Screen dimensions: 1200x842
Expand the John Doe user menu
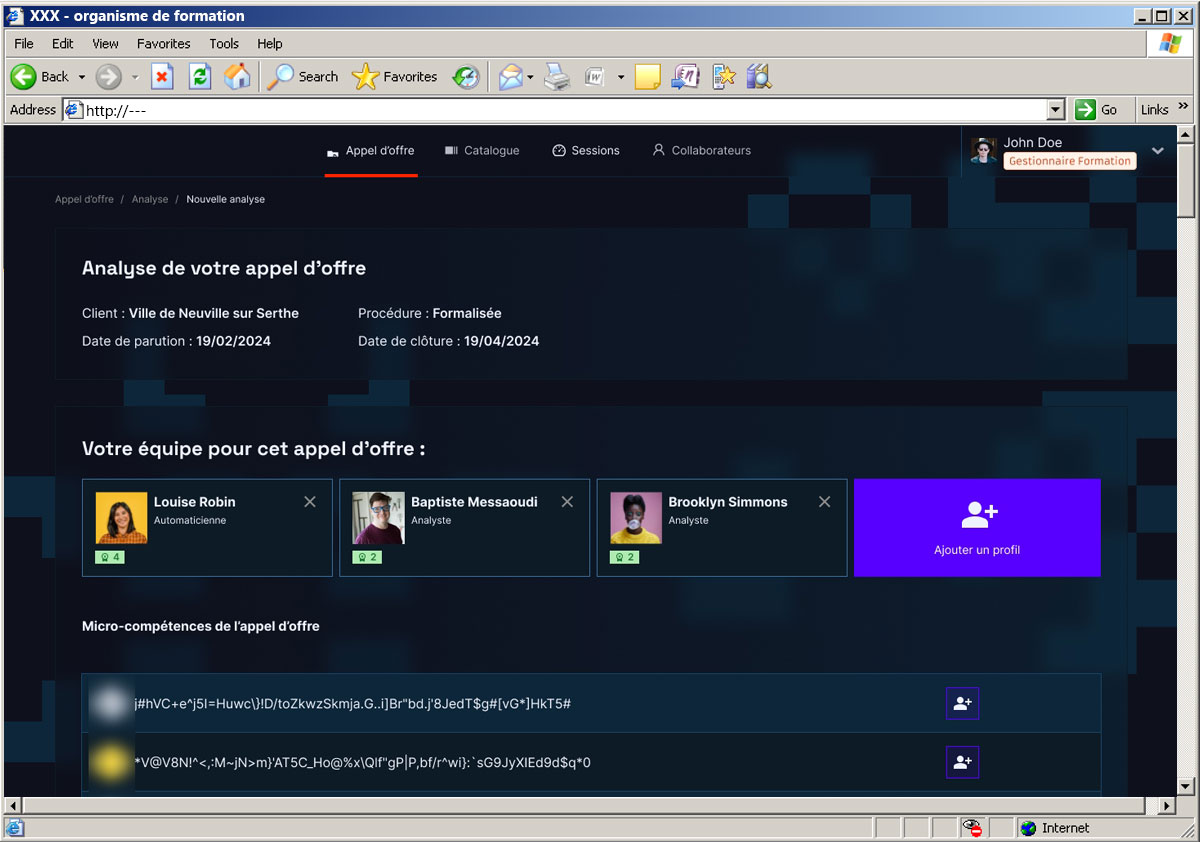tap(1157, 151)
